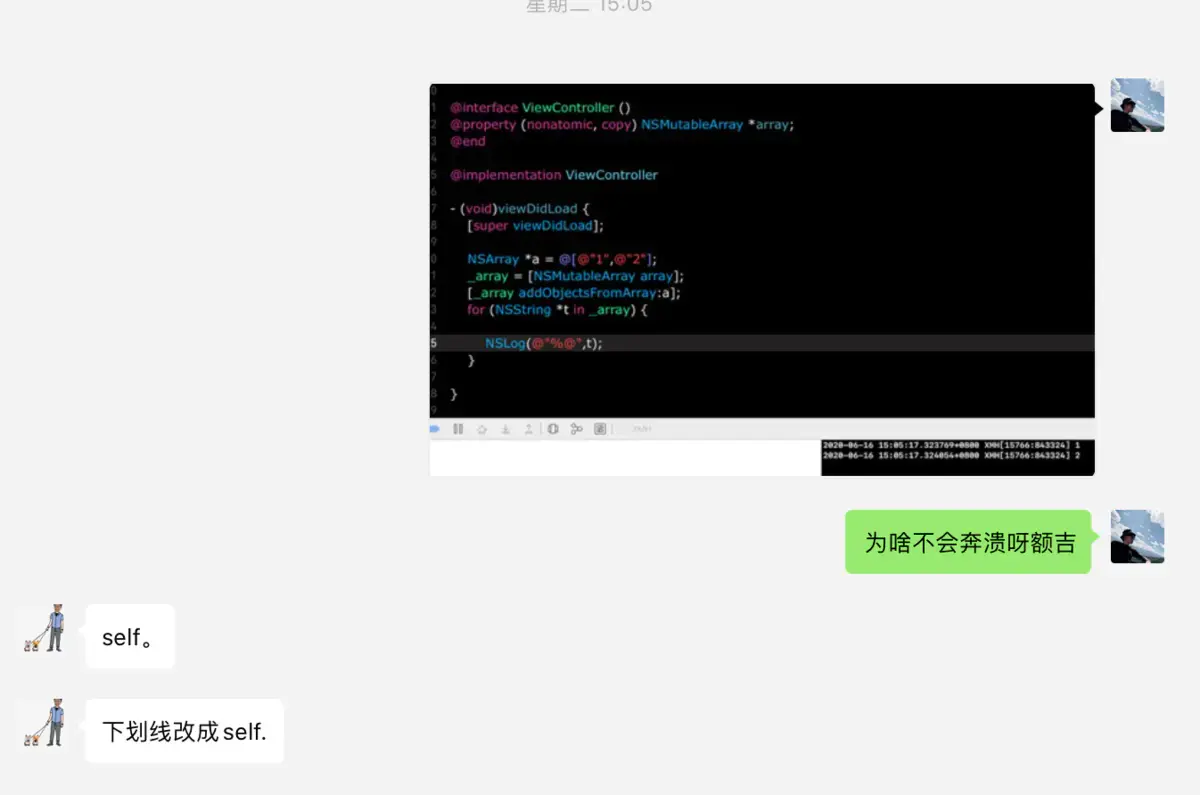Viewport: 1200px width, 795px height.
Task: Click the environment overrides icon in debug bar
Action: click(x=600, y=429)
